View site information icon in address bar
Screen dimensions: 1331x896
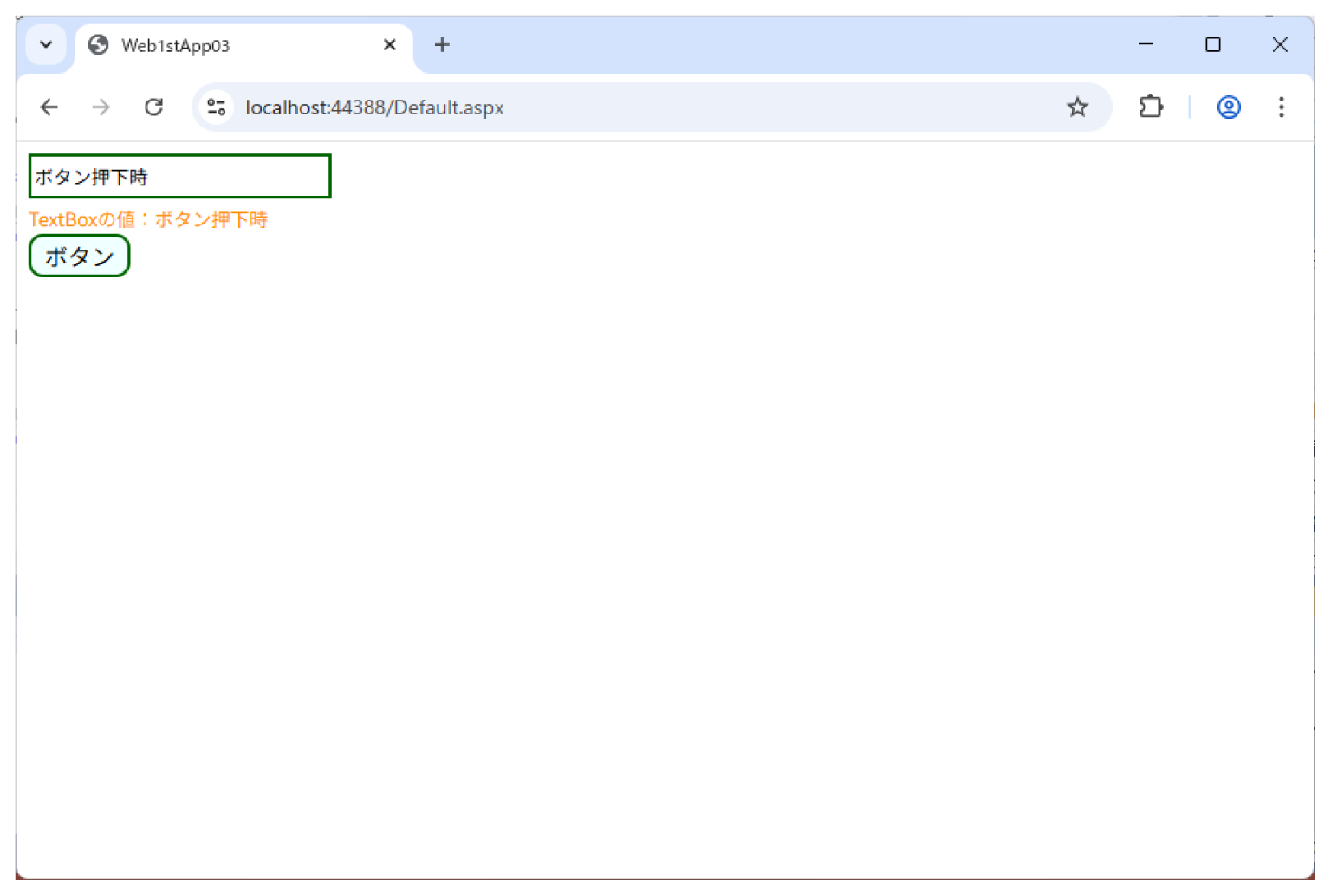pos(217,107)
